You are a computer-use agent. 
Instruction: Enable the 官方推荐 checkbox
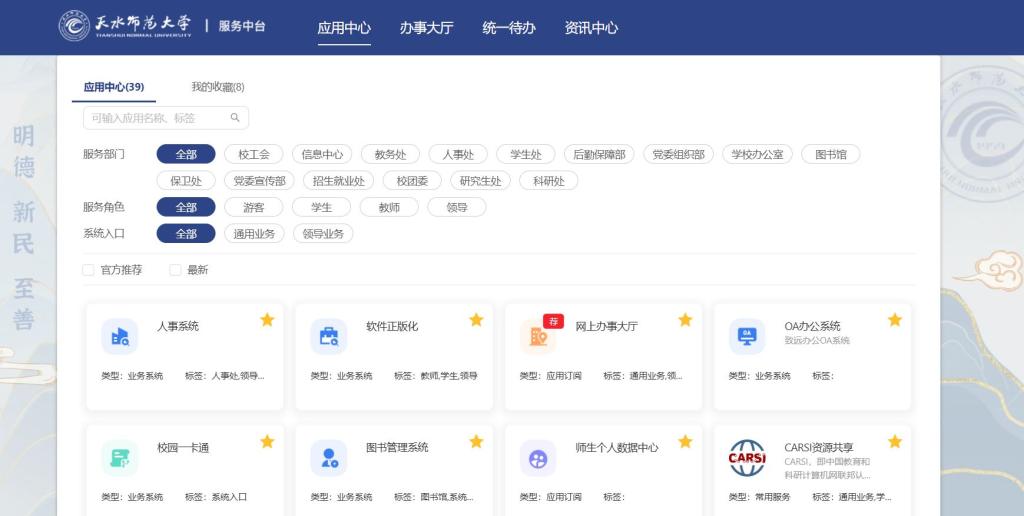[89, 270]
